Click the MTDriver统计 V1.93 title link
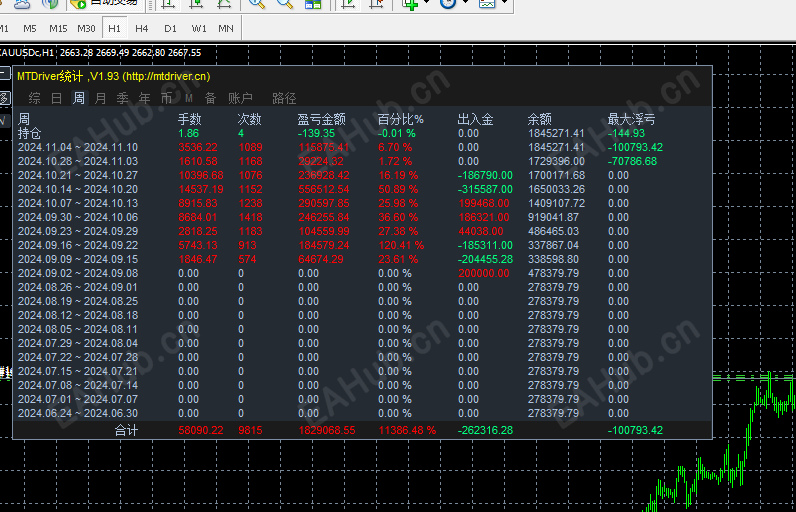 (114, 76)
